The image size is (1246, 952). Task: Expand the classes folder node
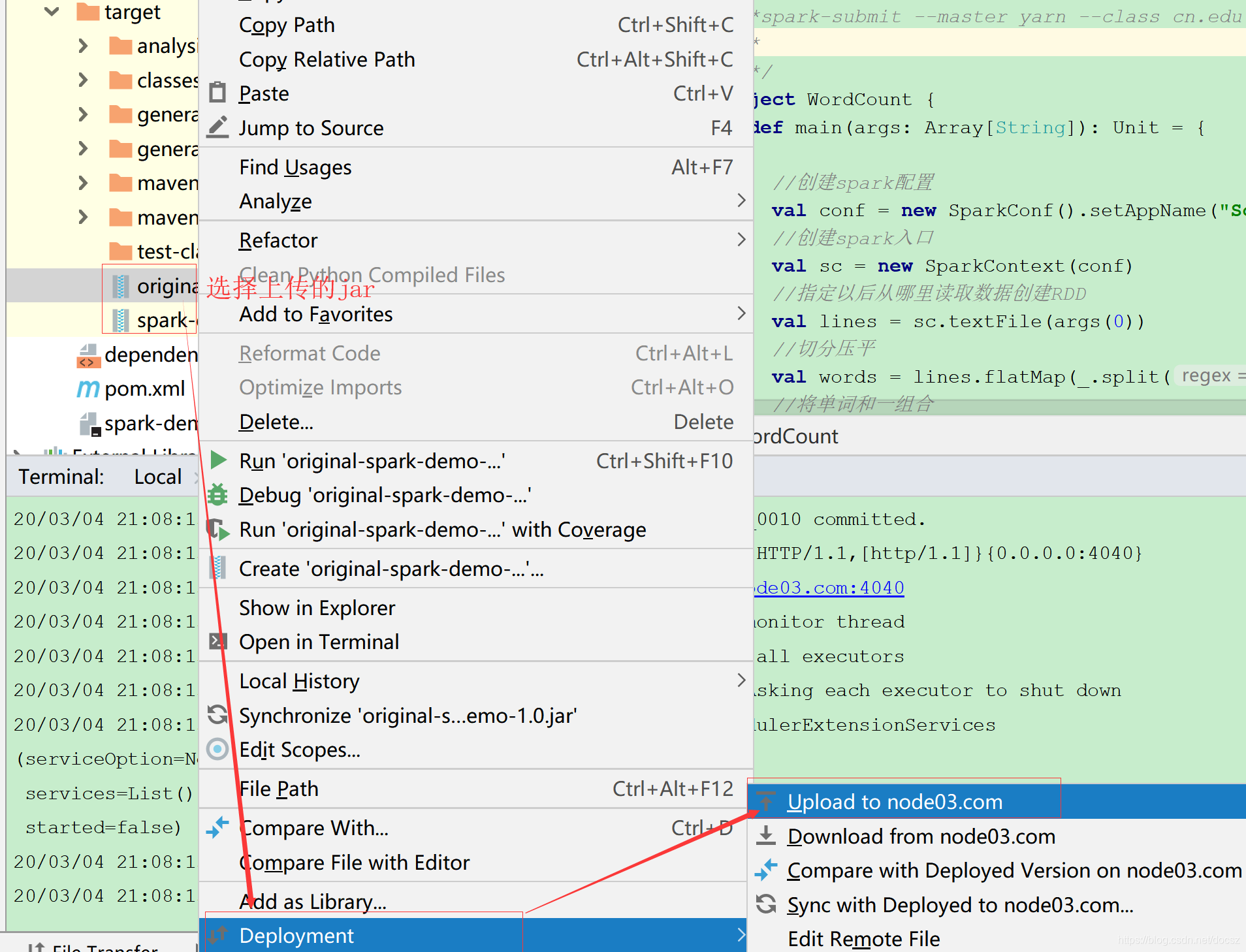[83, 80]
